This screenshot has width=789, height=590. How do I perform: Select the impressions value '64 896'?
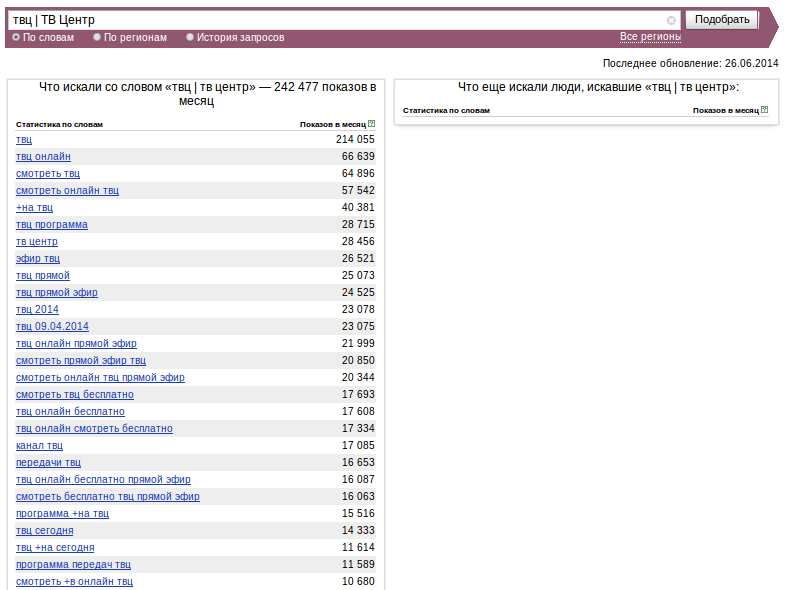coord(358,174)
